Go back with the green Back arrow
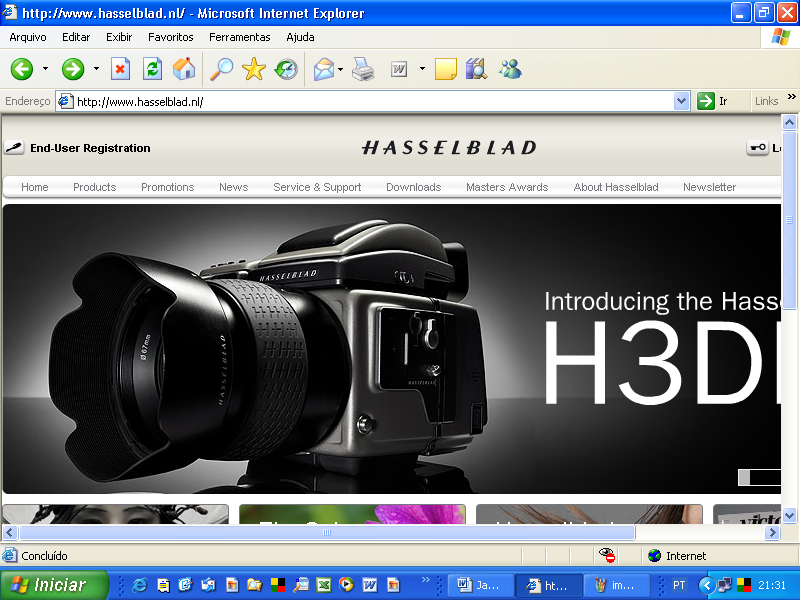 pos(22,69)
